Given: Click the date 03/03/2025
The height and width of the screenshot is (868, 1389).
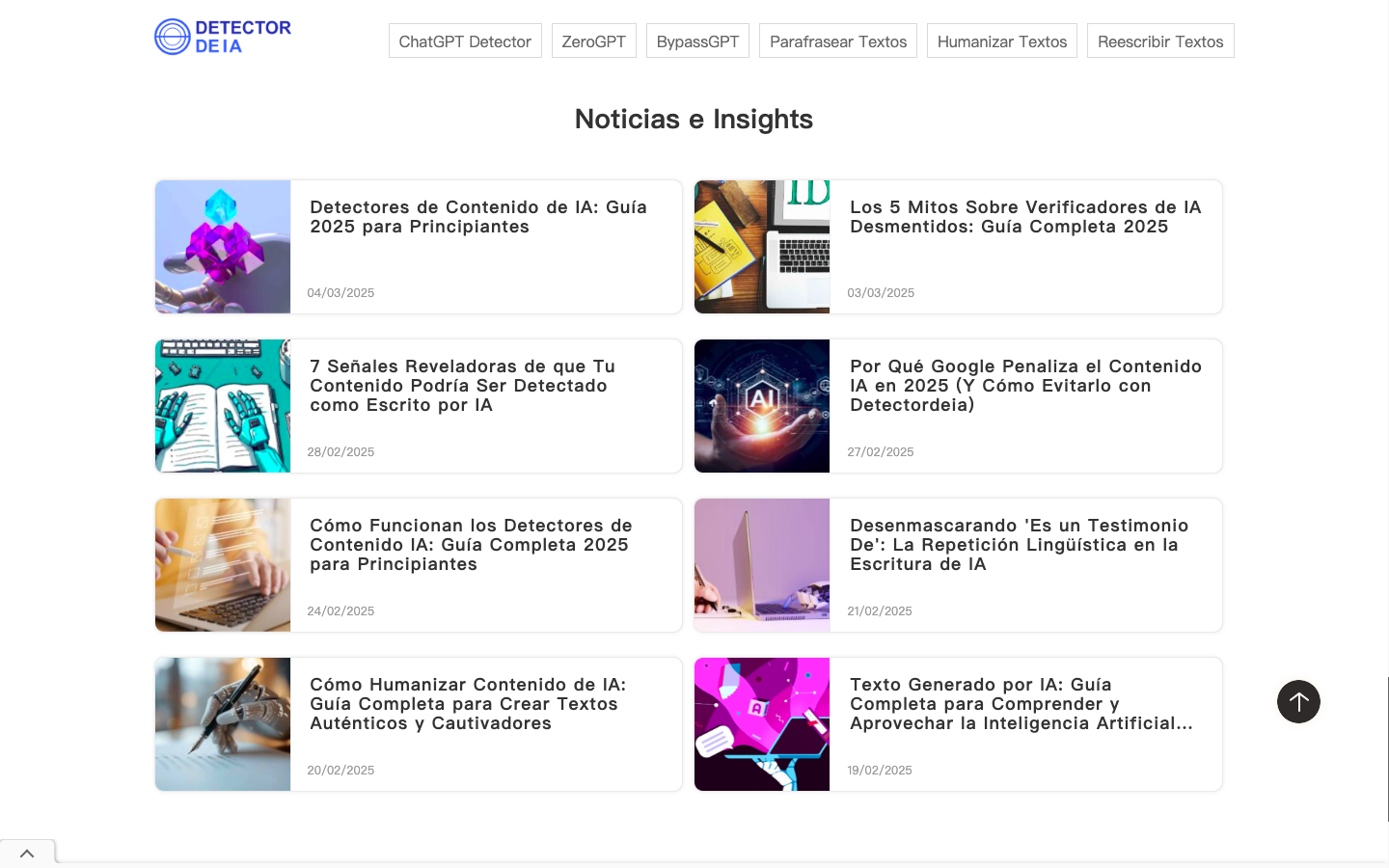Looking at the screenshot, I should (x=881, y=293).
